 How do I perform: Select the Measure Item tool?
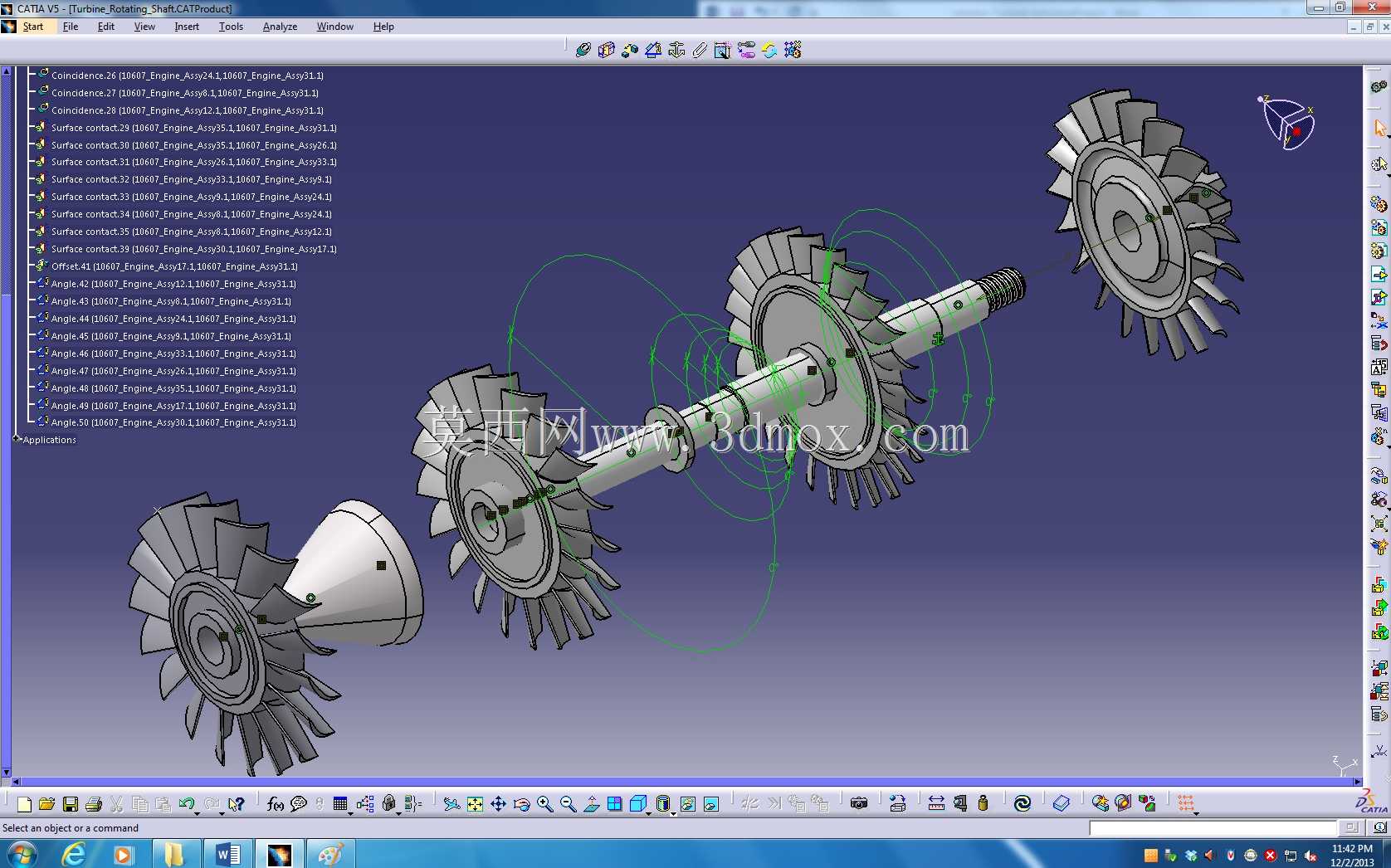960,803
